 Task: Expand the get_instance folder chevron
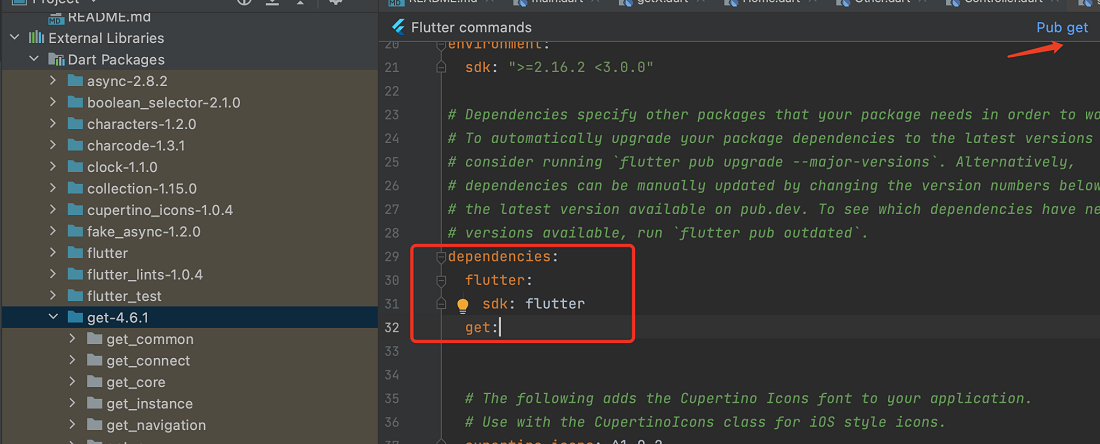pos(73,403)
